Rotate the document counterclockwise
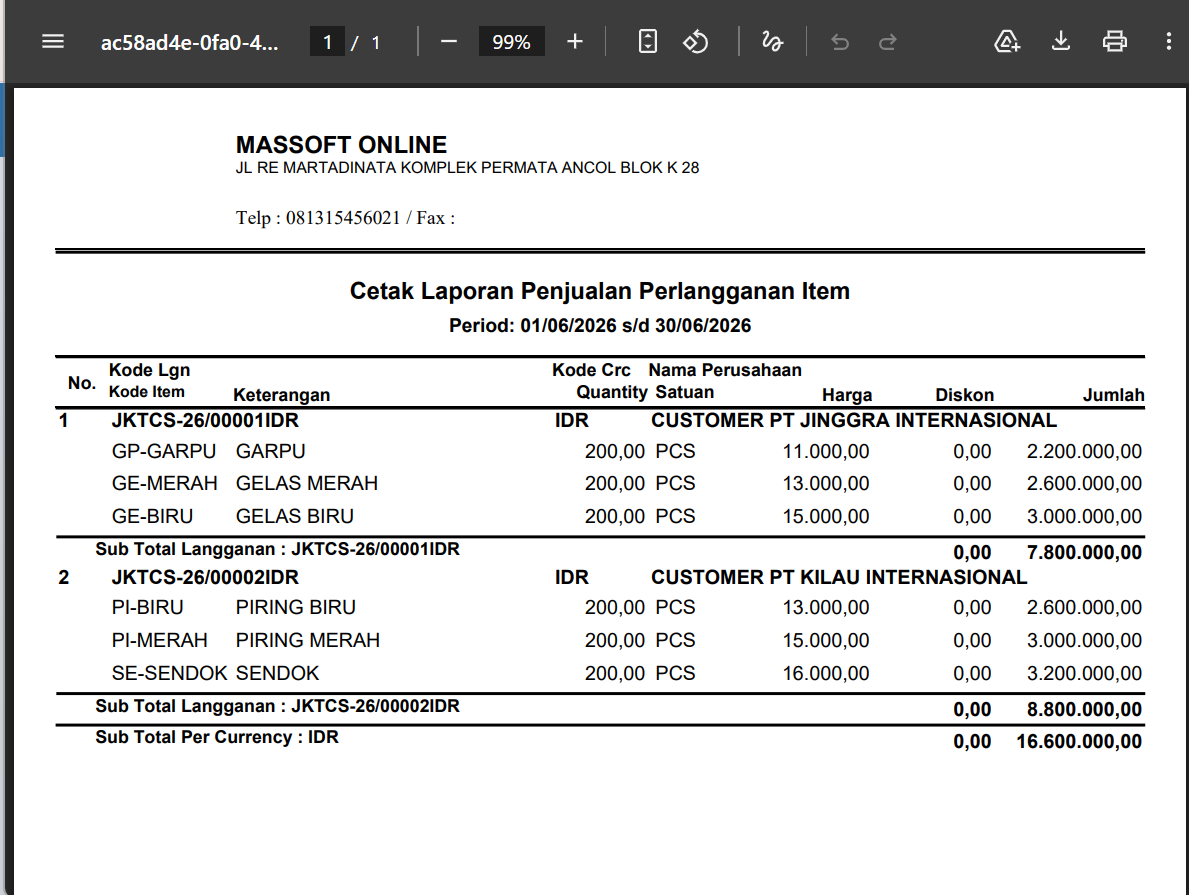The width and height of the screenshot is (1189, 895). pos(695,42)
